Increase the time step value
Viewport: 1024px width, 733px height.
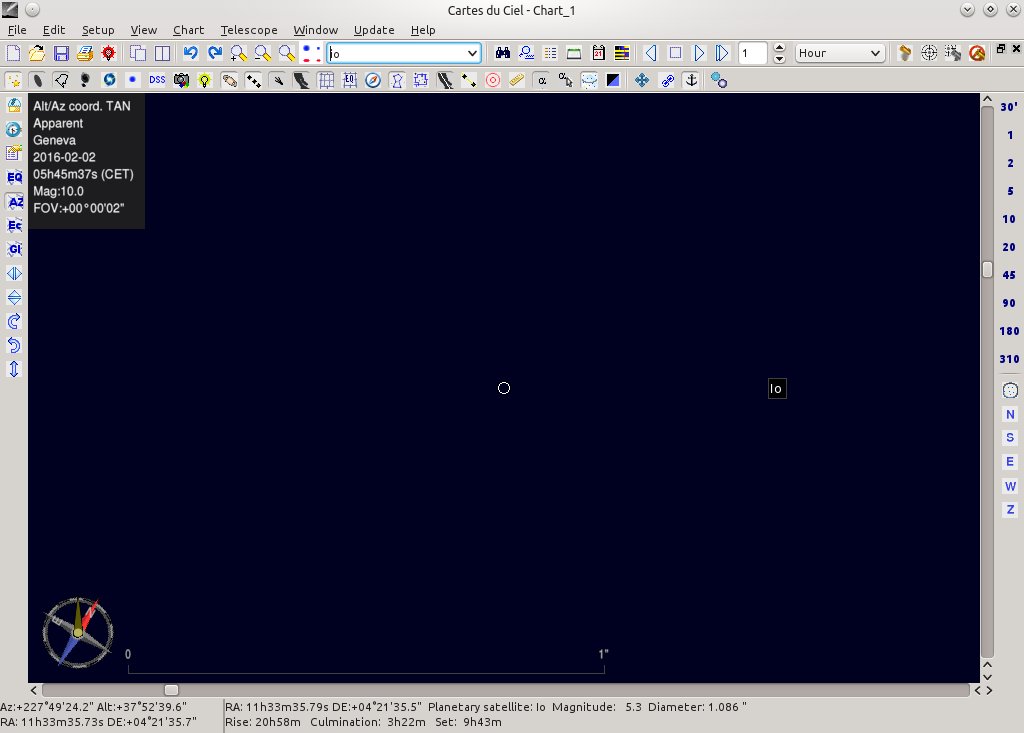tap(779, 48)
